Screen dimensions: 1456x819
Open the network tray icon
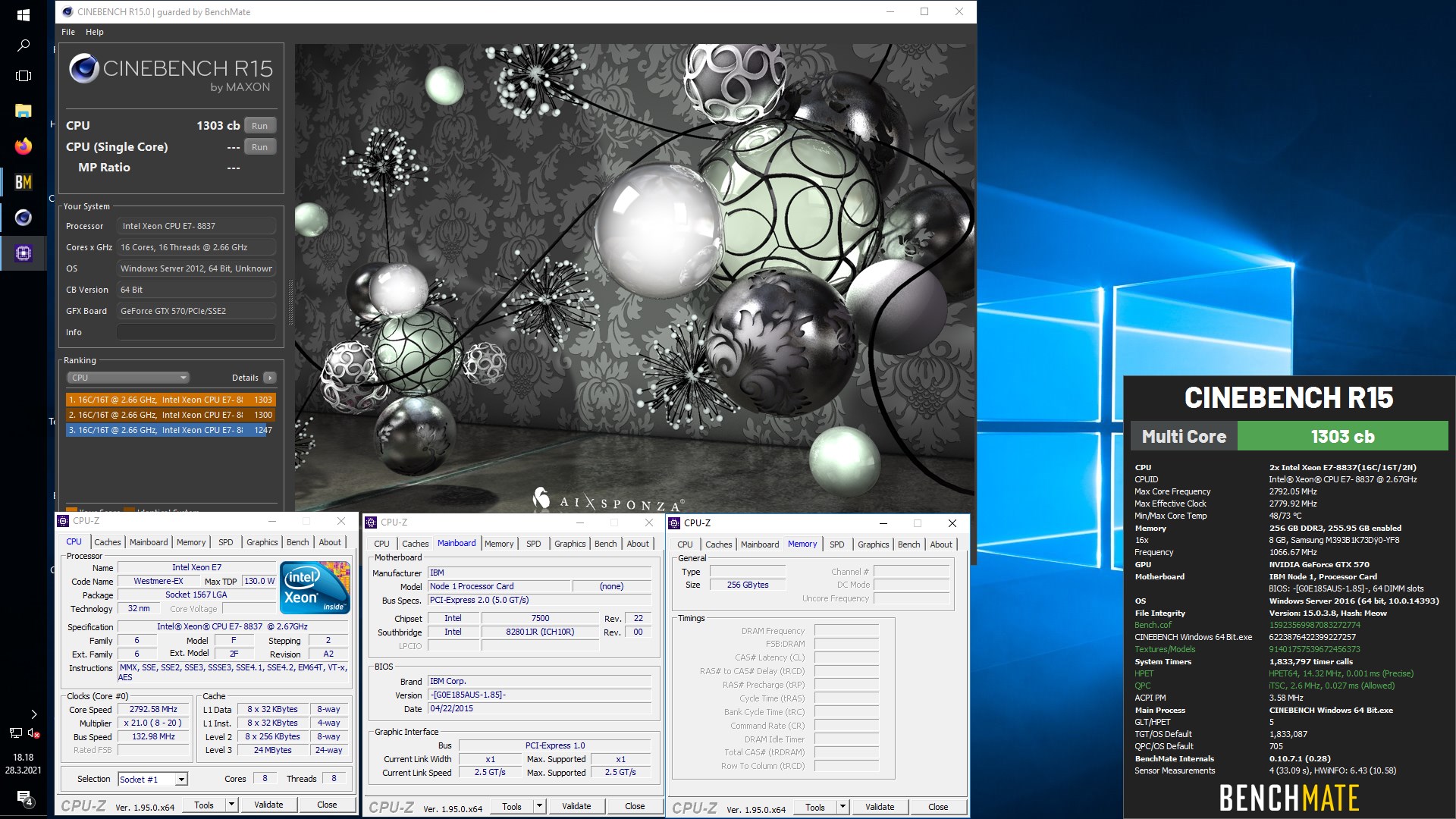pos(15,733)
